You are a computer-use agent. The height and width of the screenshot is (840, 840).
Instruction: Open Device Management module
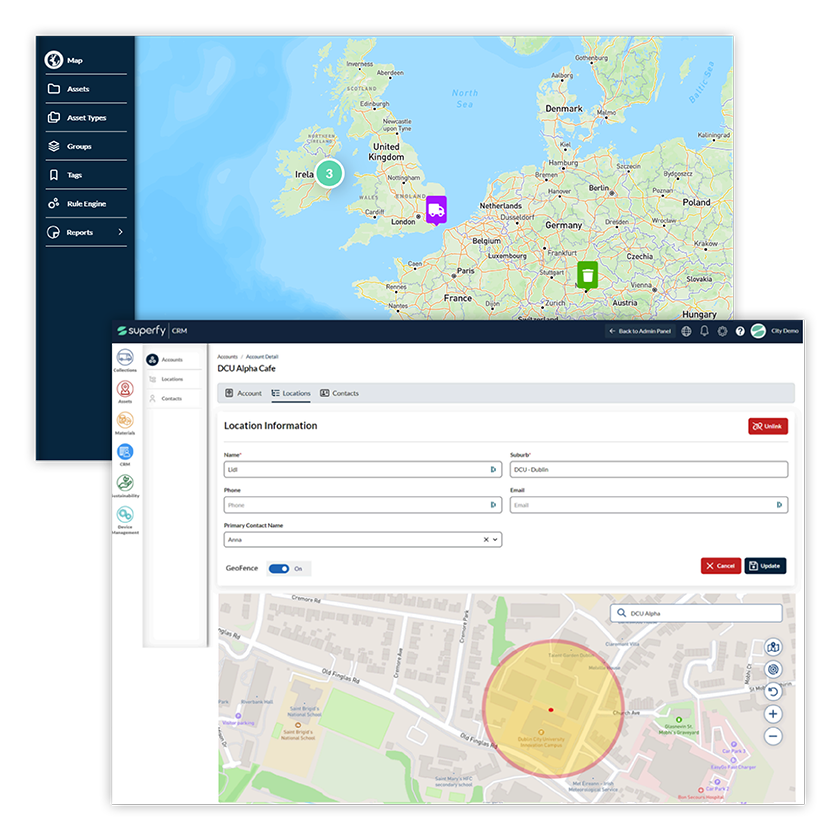(x=125, y=516)
